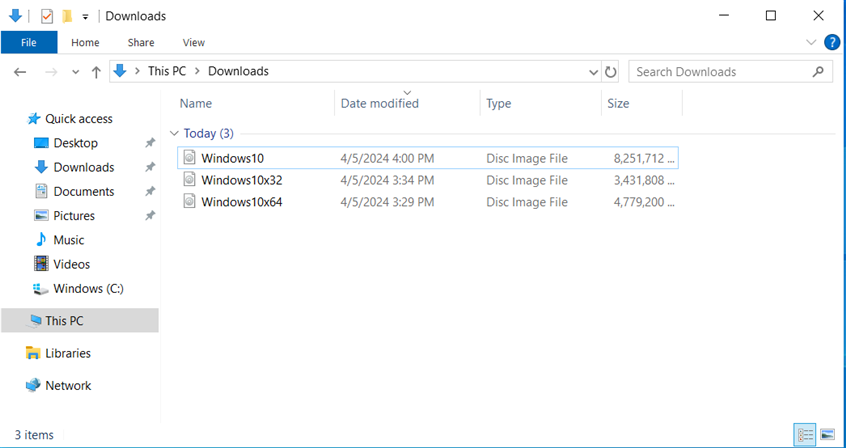Open the Home ribbon tab

click(85, 42)
